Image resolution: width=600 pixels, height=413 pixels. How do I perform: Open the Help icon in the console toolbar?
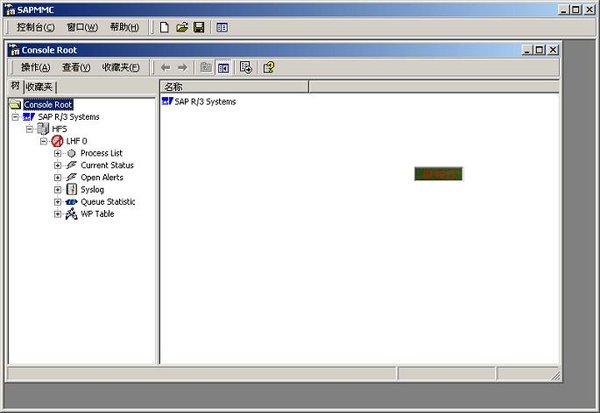tap(269, 68)
